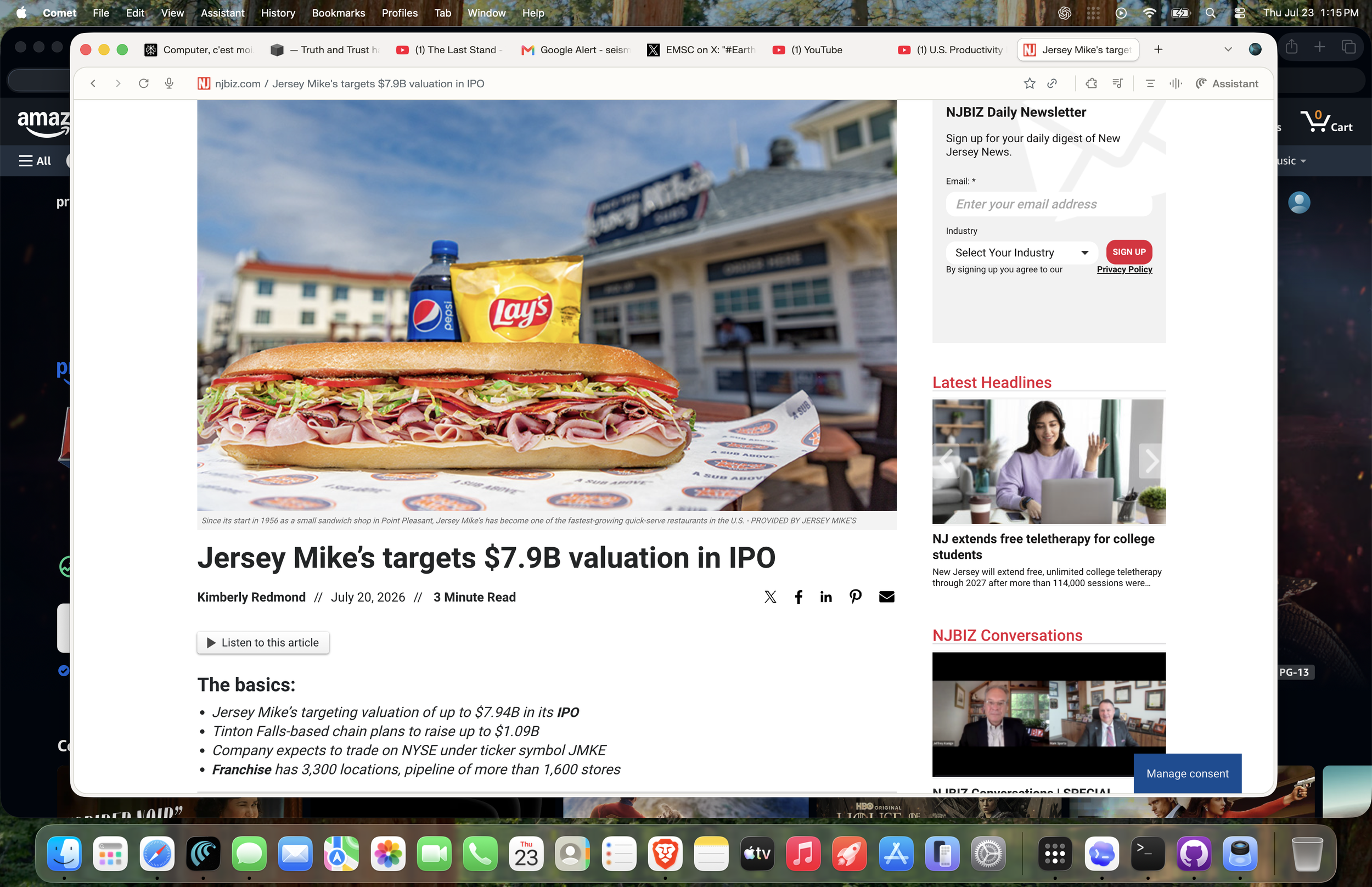Switch to the 'Truth and Trust' tab
The width and height of the screenshot is (1372, 887).
point(325,50)
